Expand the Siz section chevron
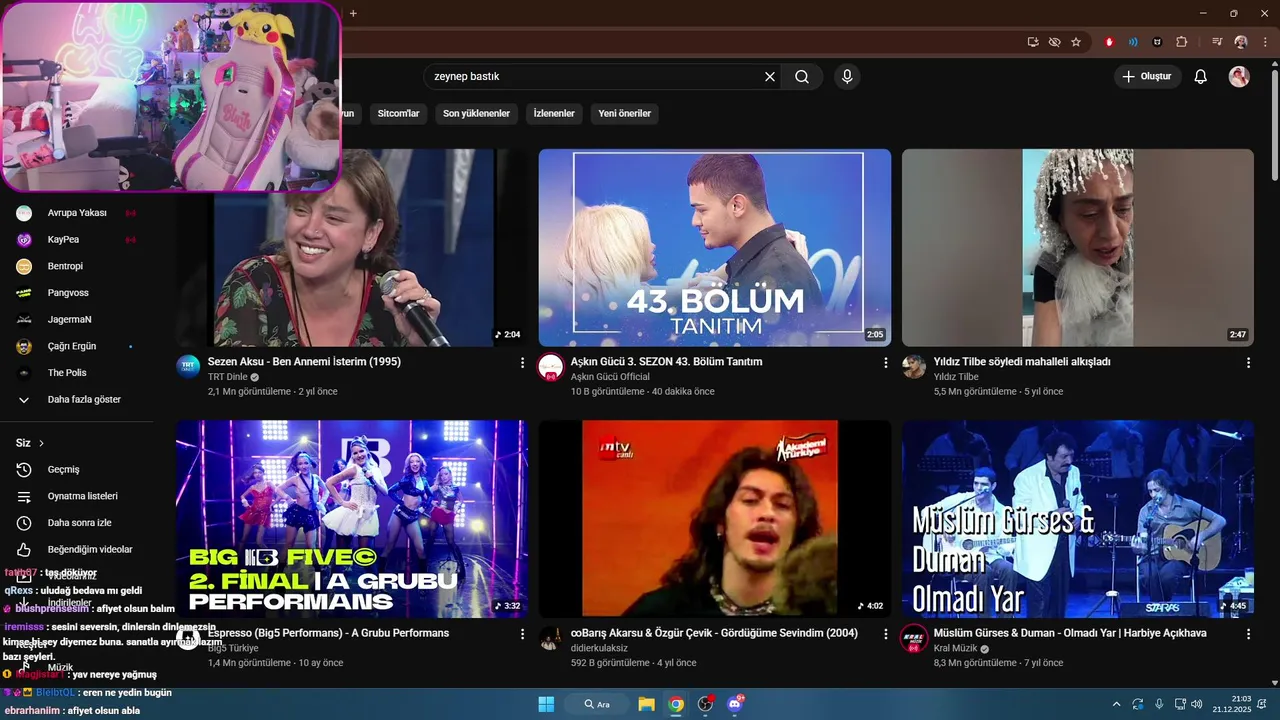The height and width of the screenshot is (720, 1280). click(x=41, y=443)
